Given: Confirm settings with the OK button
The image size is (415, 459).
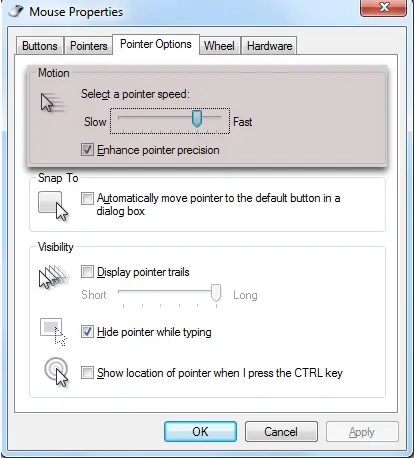Looking at the screenshot, I should coord(200,432).
